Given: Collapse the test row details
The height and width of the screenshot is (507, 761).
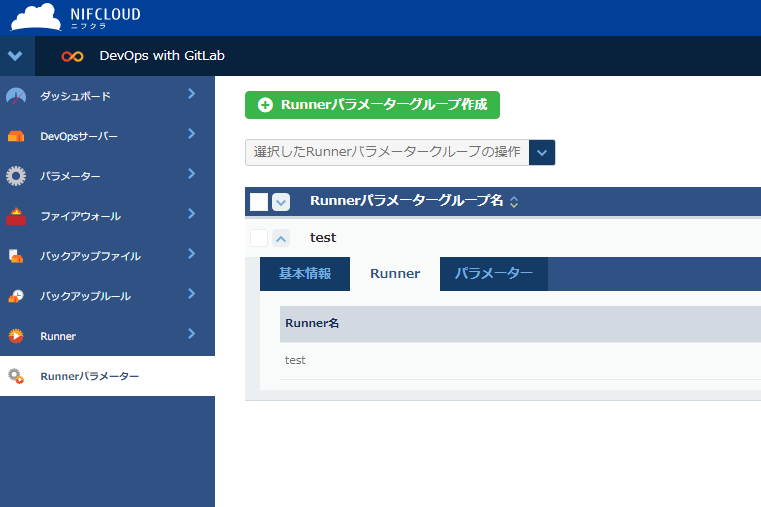Looking at the screenshot, I should coord(281,238).
